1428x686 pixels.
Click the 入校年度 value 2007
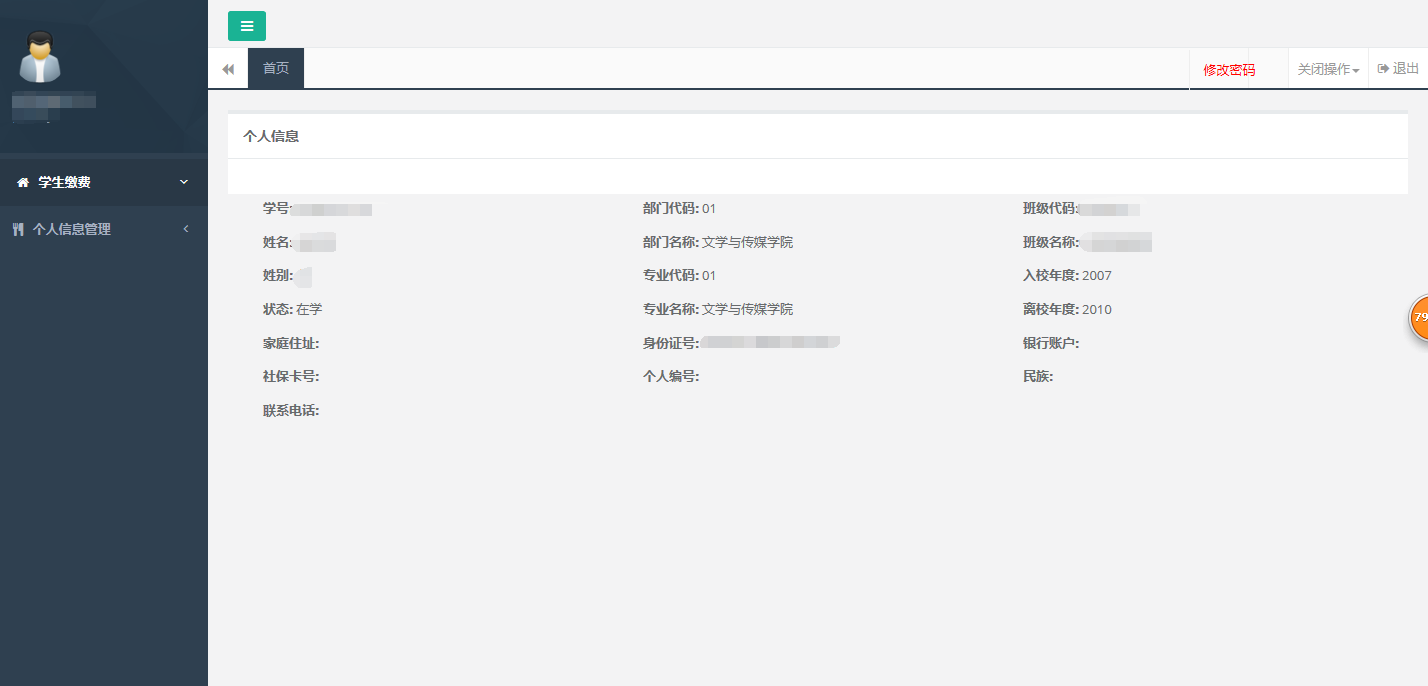coord(1096,276)
